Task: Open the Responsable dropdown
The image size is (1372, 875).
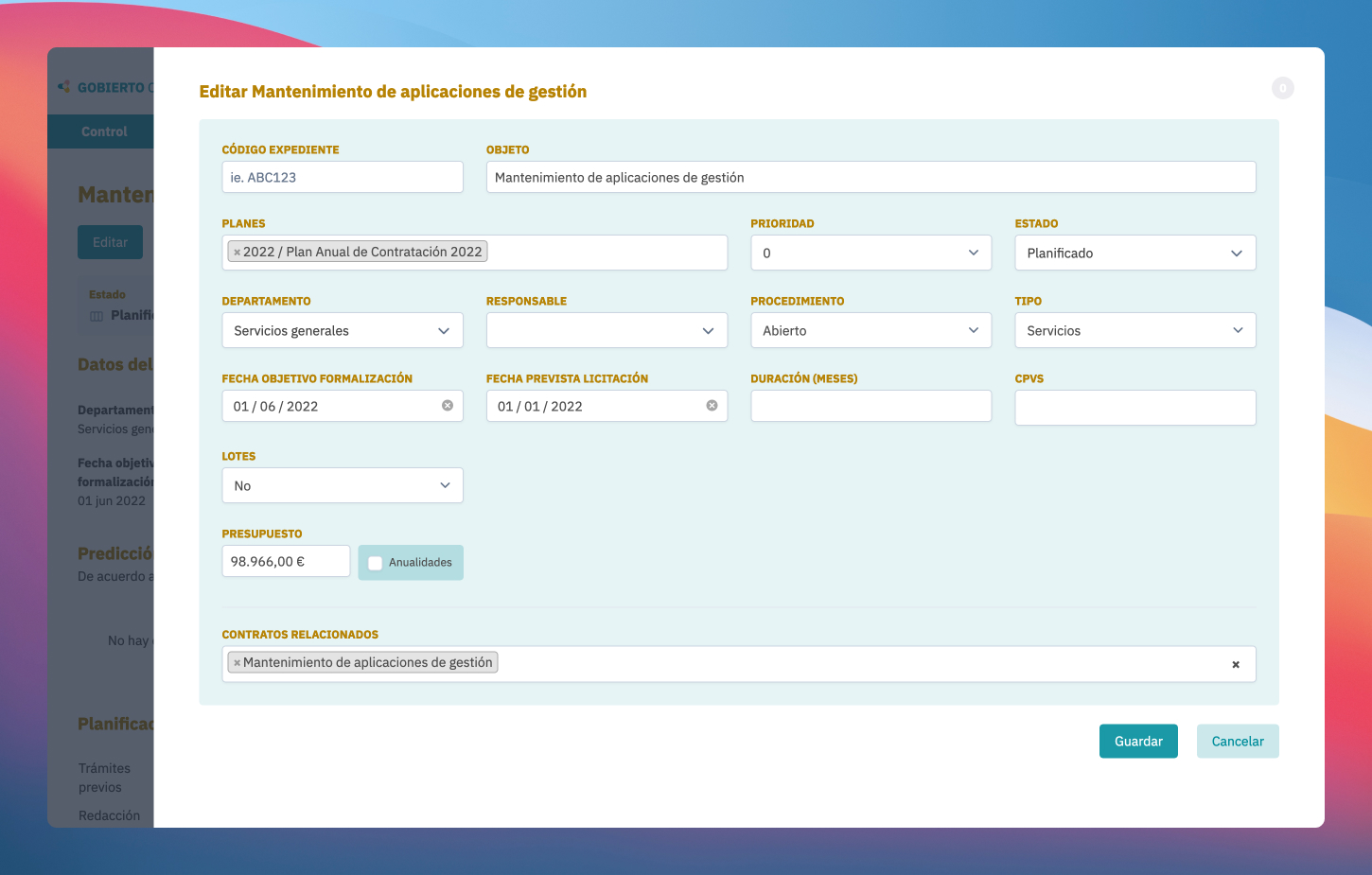Action: point(607,330)
